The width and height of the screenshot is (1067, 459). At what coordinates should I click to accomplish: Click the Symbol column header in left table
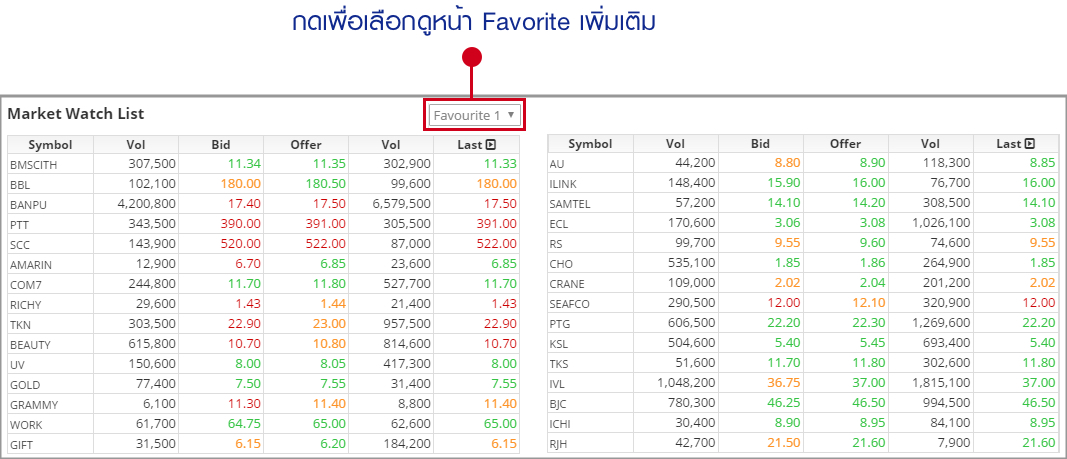click(50, 144)
